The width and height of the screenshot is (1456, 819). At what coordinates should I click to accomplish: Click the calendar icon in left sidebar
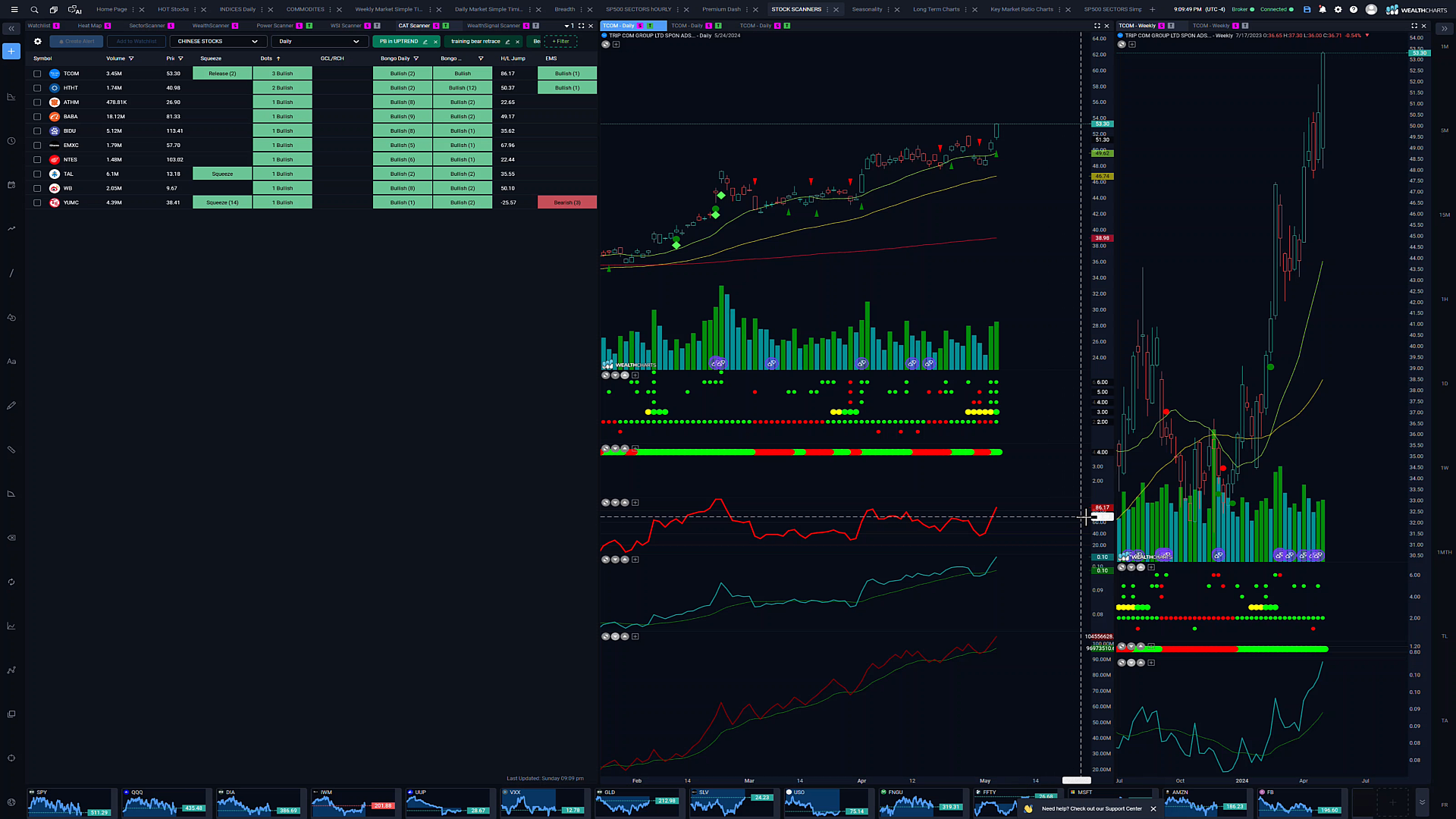click(11, 185)
